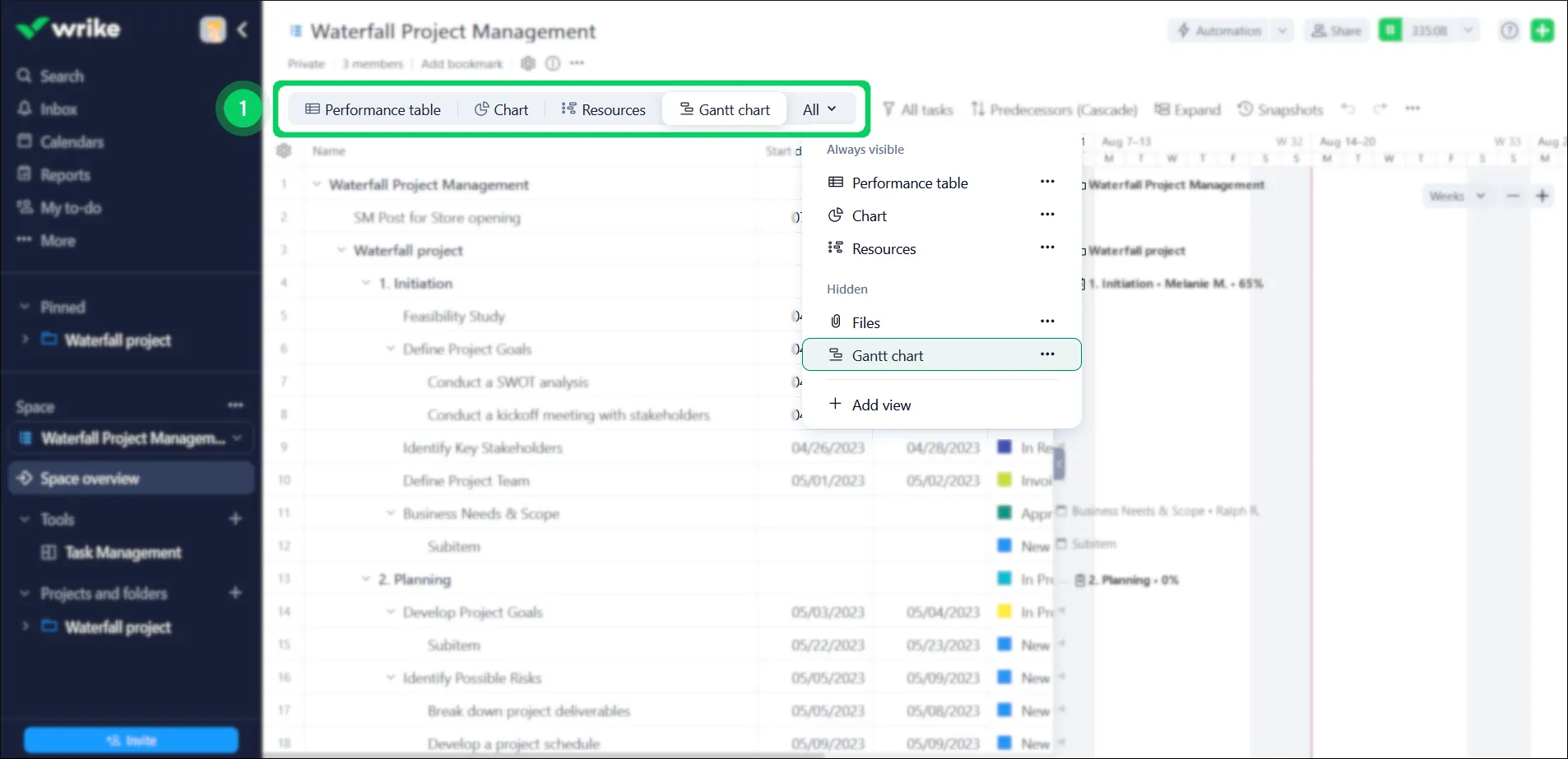This screenshot has width=1568, height=759.
Task: Open the table column settings gear above Name
Action: [284, 150]
